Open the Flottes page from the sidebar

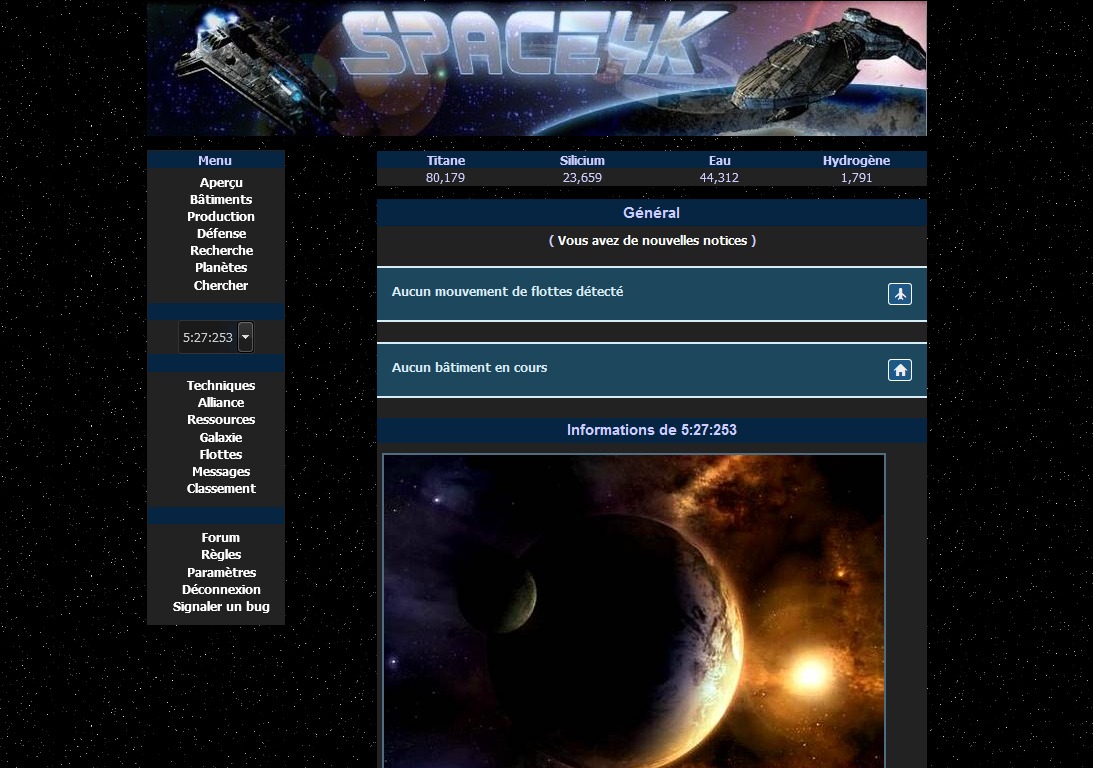tap(220, 454)
